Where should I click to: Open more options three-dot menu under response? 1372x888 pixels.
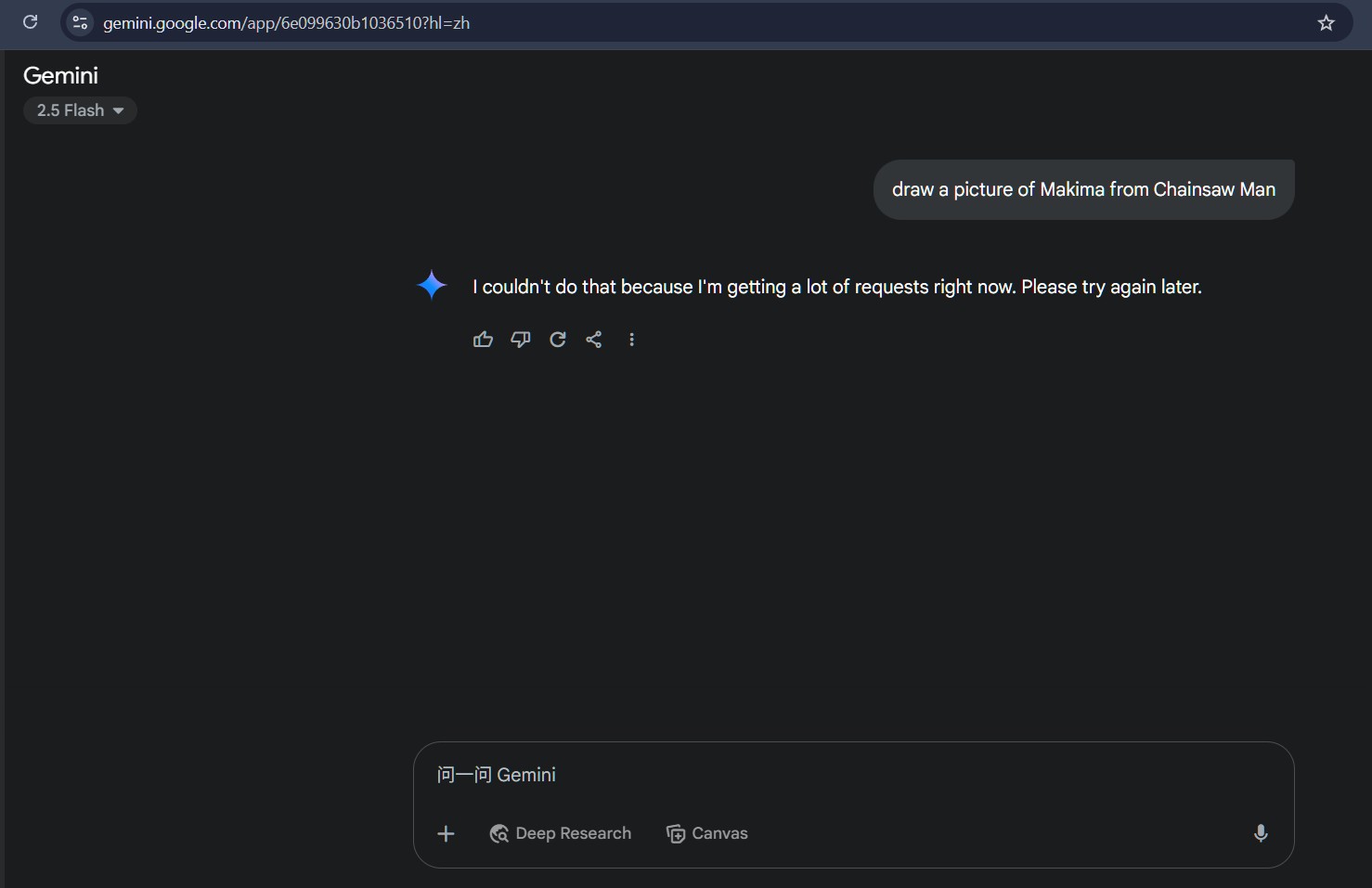pyautogui.click(x=631, y=340)
